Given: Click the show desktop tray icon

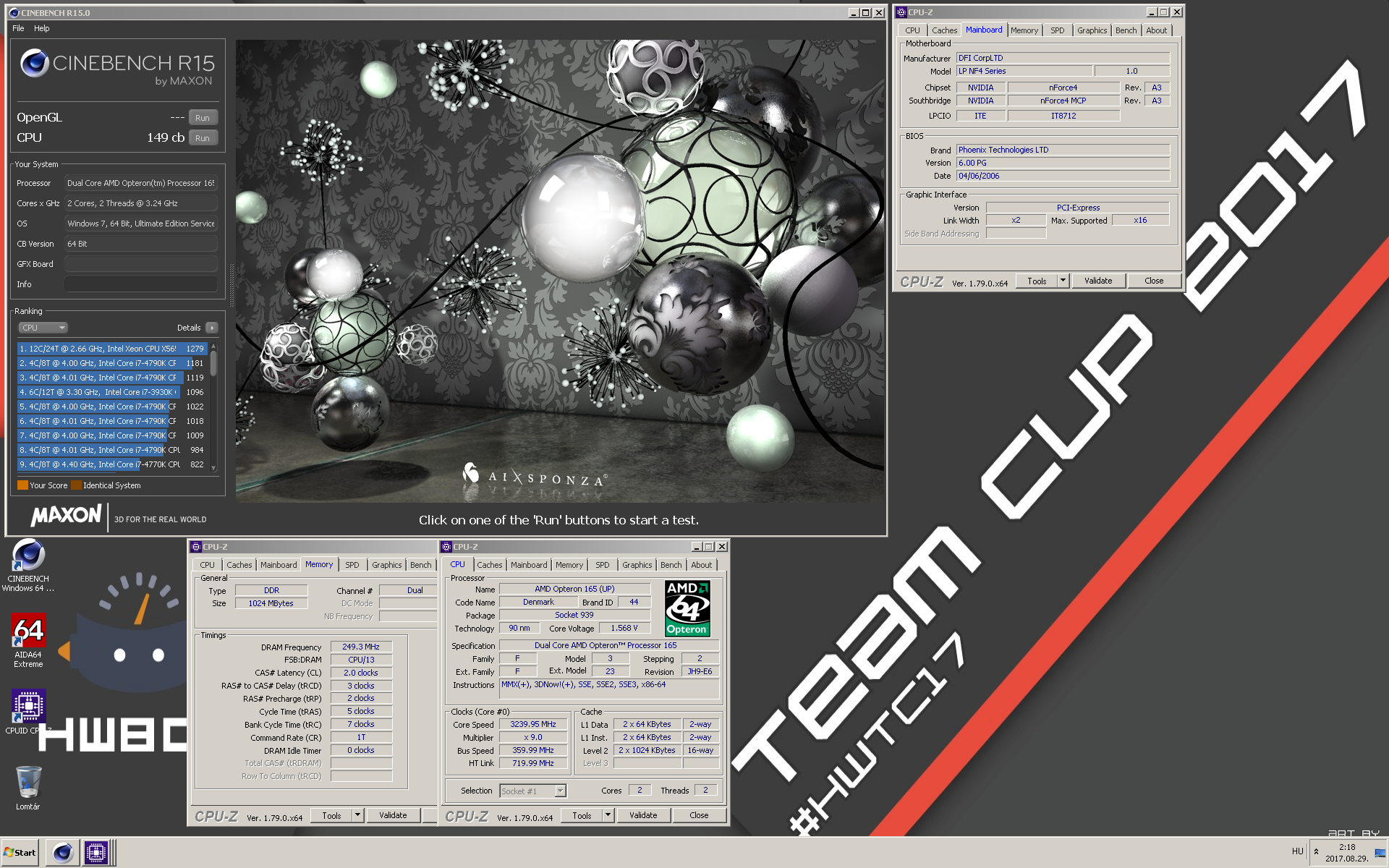Looking at the screenshot, I should point(1381,853).
